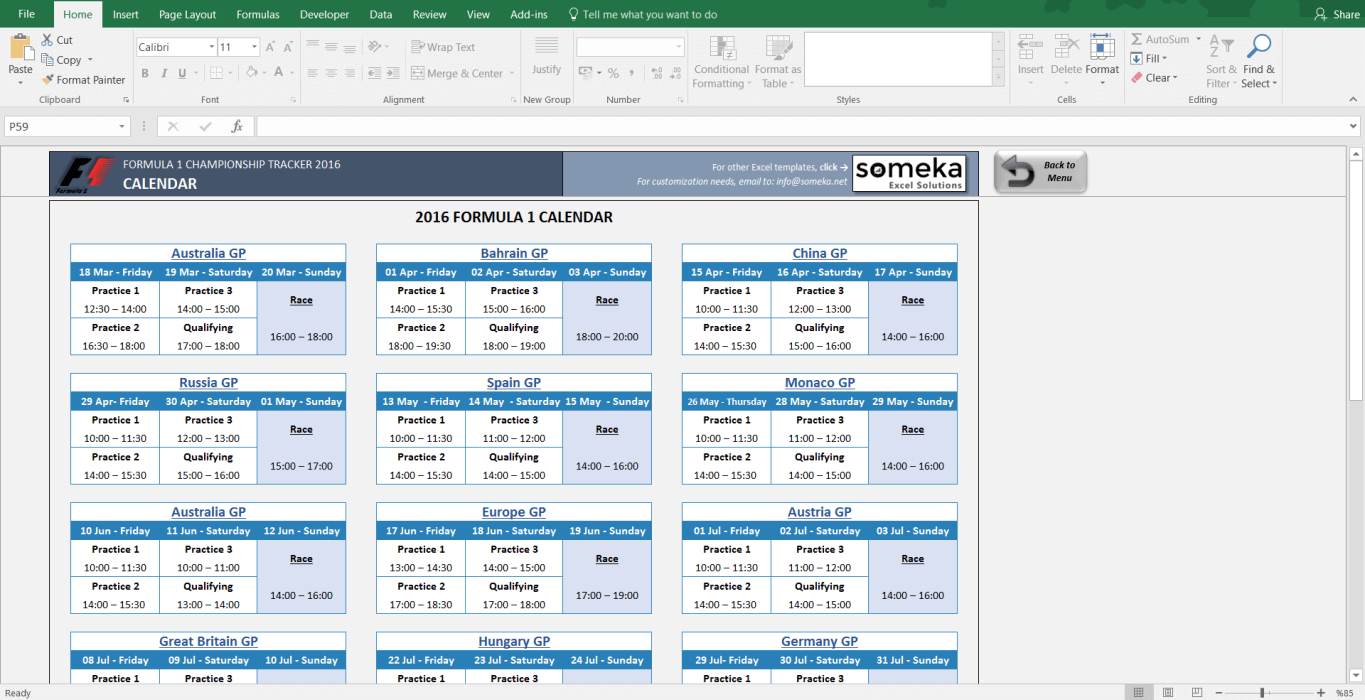Toggle Align Left in the Alignment group
Screen dimensions: 1365x700
[x=312, y=73]
